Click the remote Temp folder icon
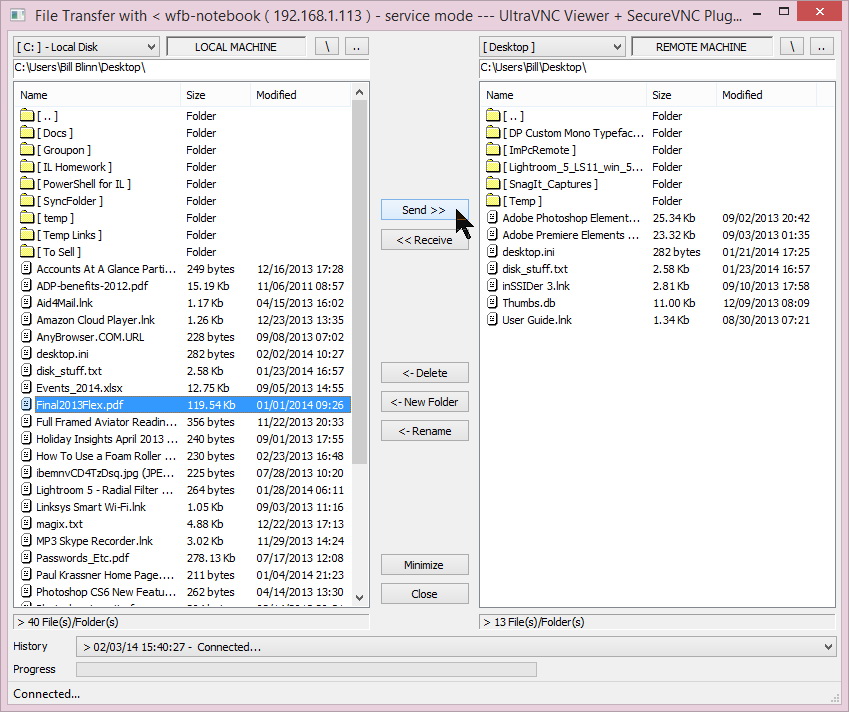 click(493, 200)
